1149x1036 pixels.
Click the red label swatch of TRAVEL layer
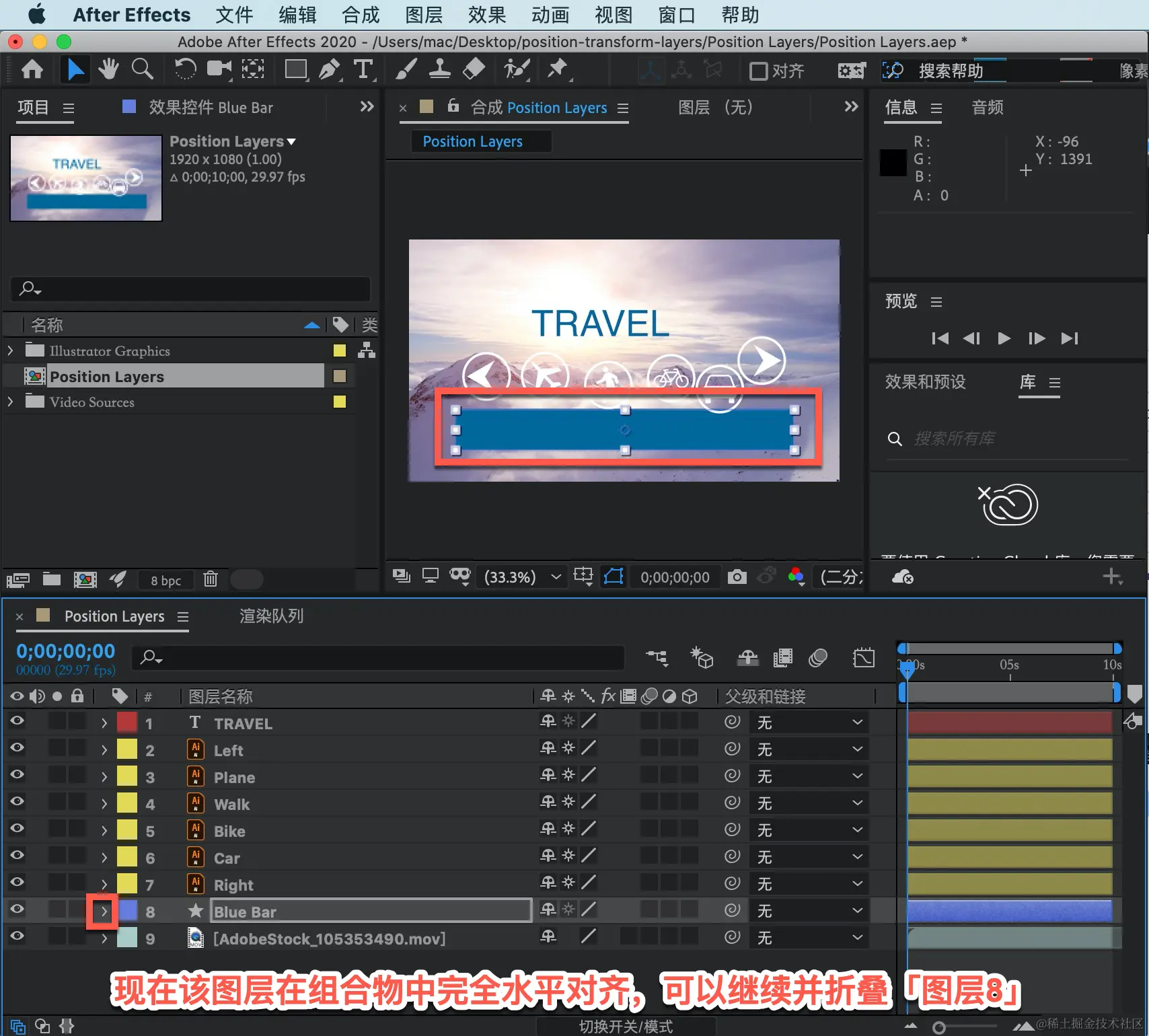pyautogui.click(x=127, y=723)
